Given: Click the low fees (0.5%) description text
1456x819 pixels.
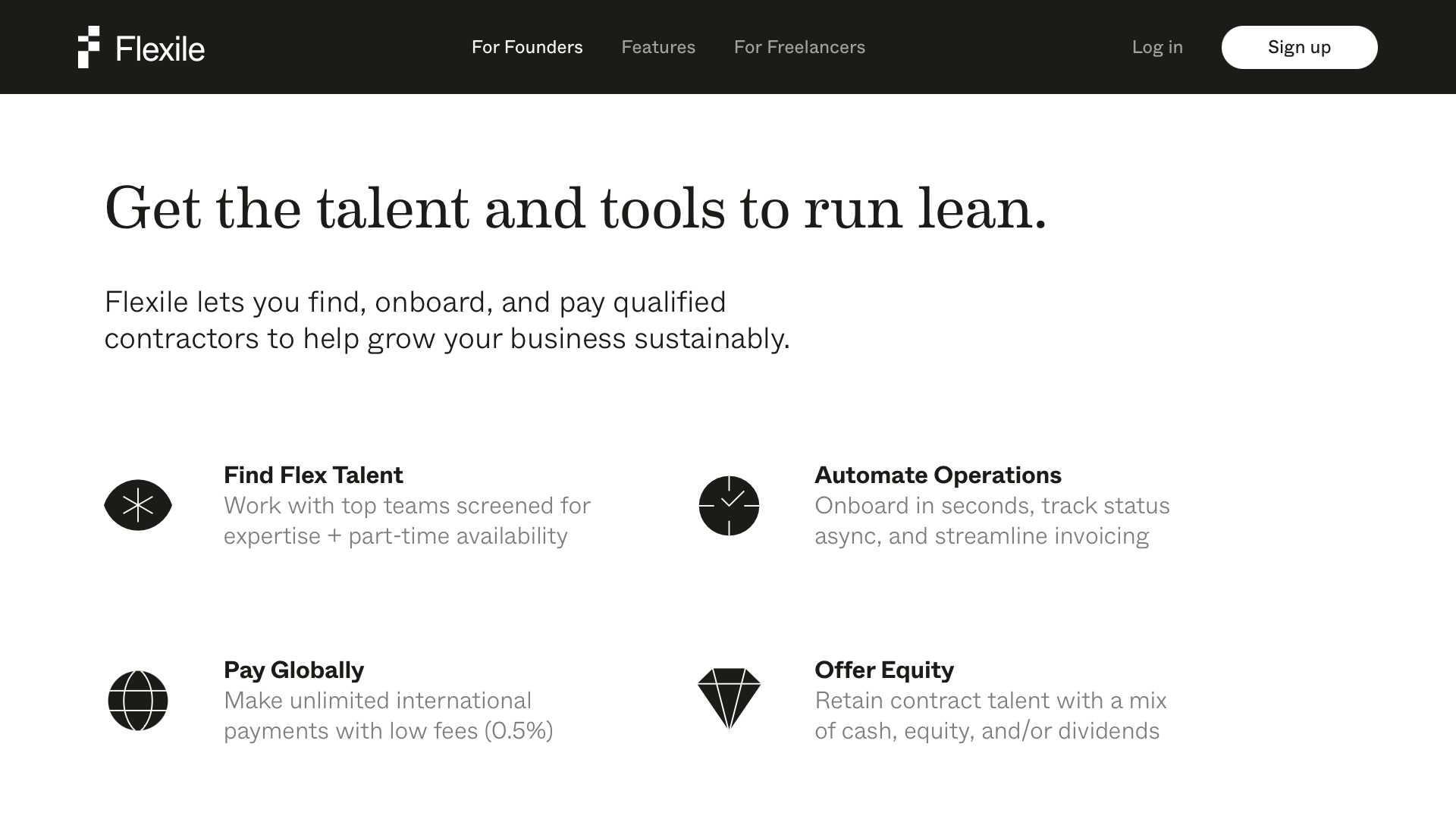Looking at the screenshot, I should tap(388, 715).
